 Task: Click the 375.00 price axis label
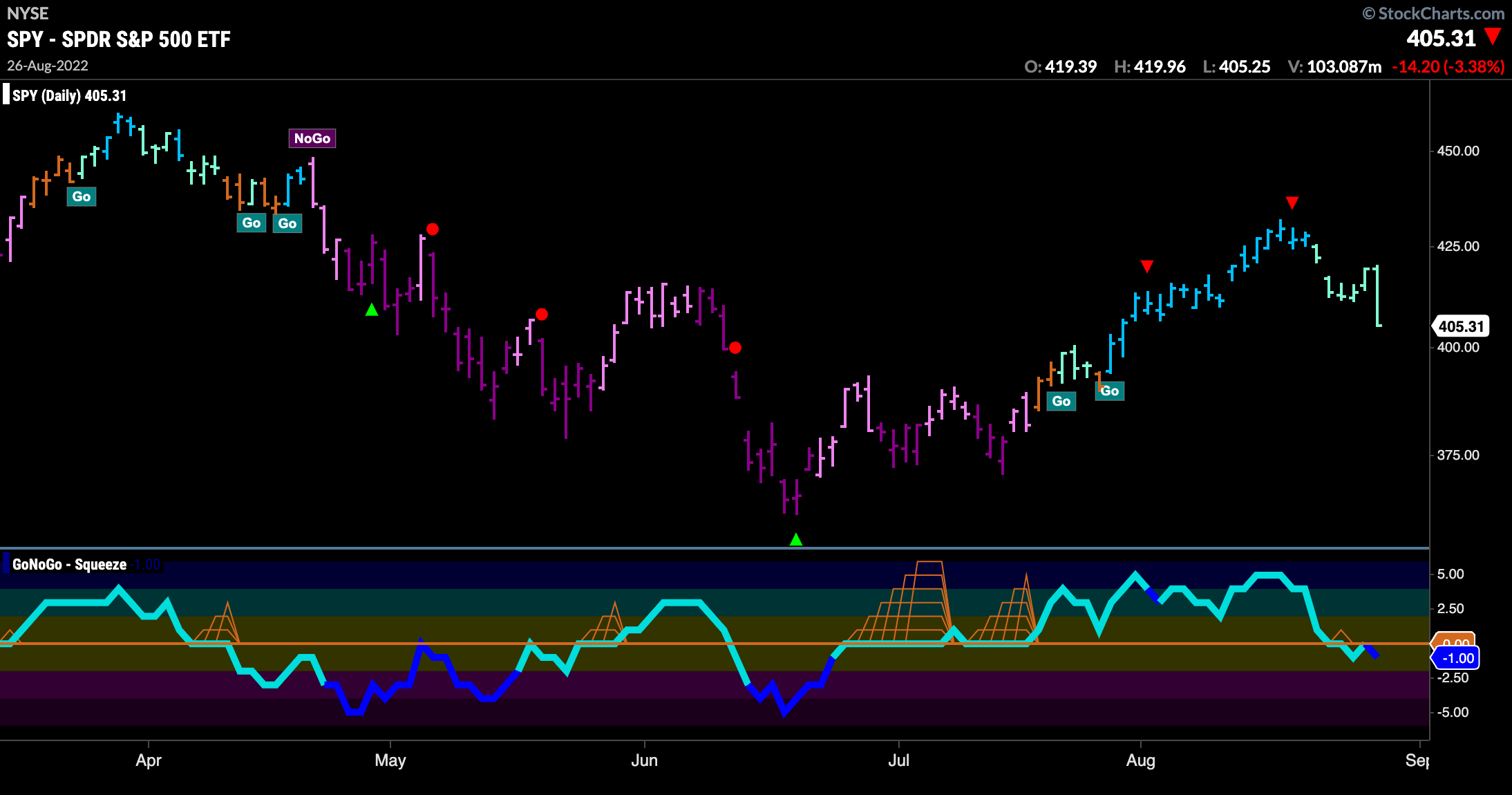click(1458, 455)
